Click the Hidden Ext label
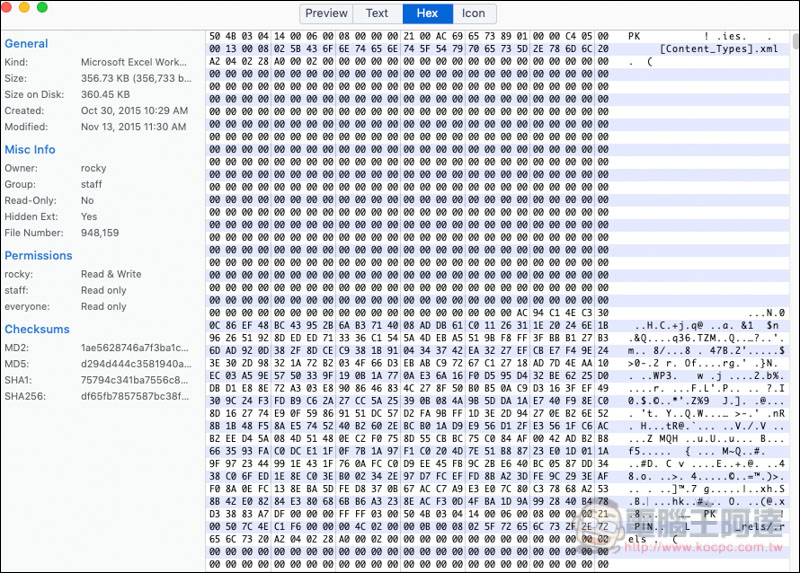 pyautogui.click(x=31, y=216)
